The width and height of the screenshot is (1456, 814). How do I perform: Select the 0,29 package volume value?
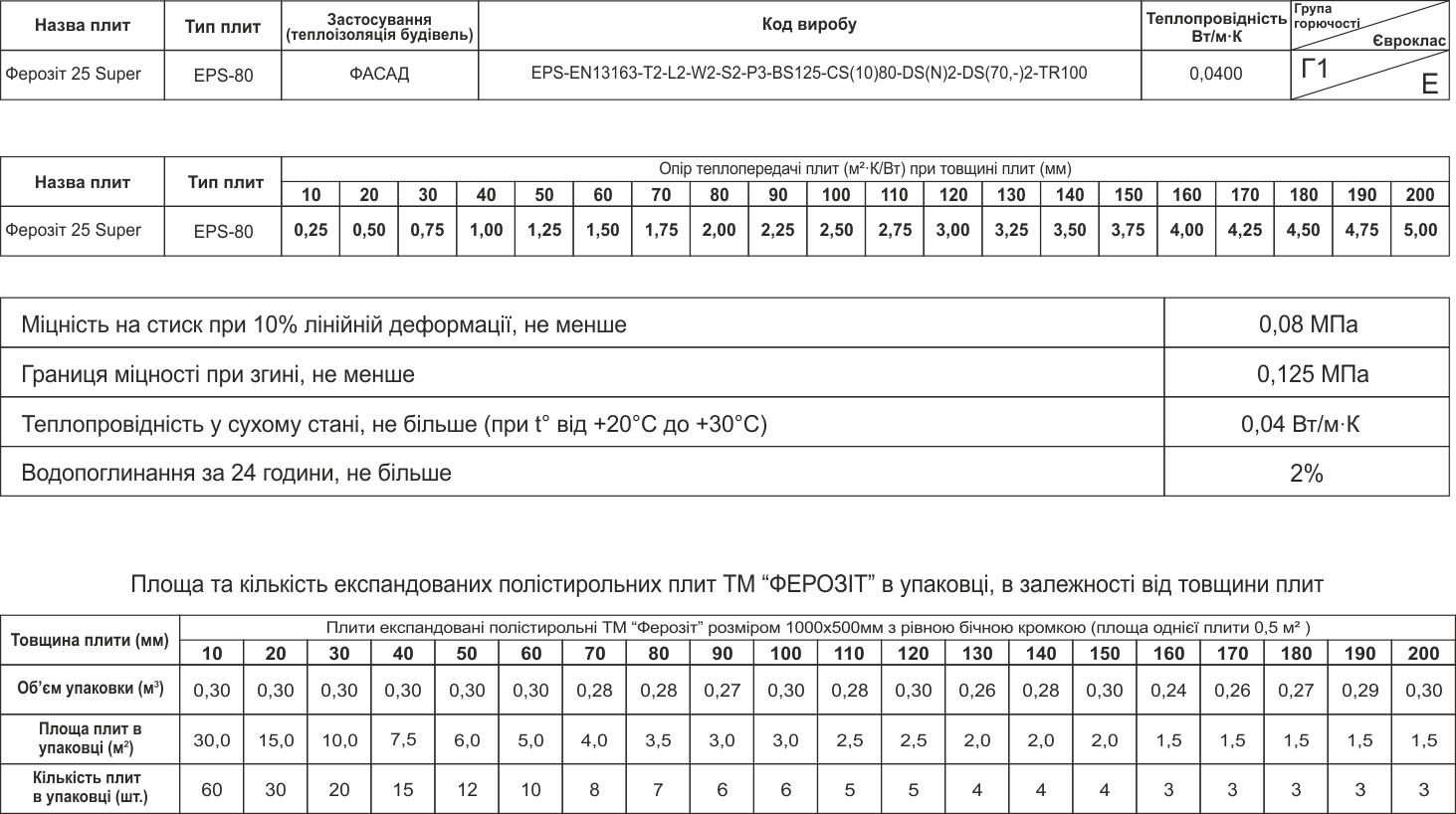coord(1359,691)
